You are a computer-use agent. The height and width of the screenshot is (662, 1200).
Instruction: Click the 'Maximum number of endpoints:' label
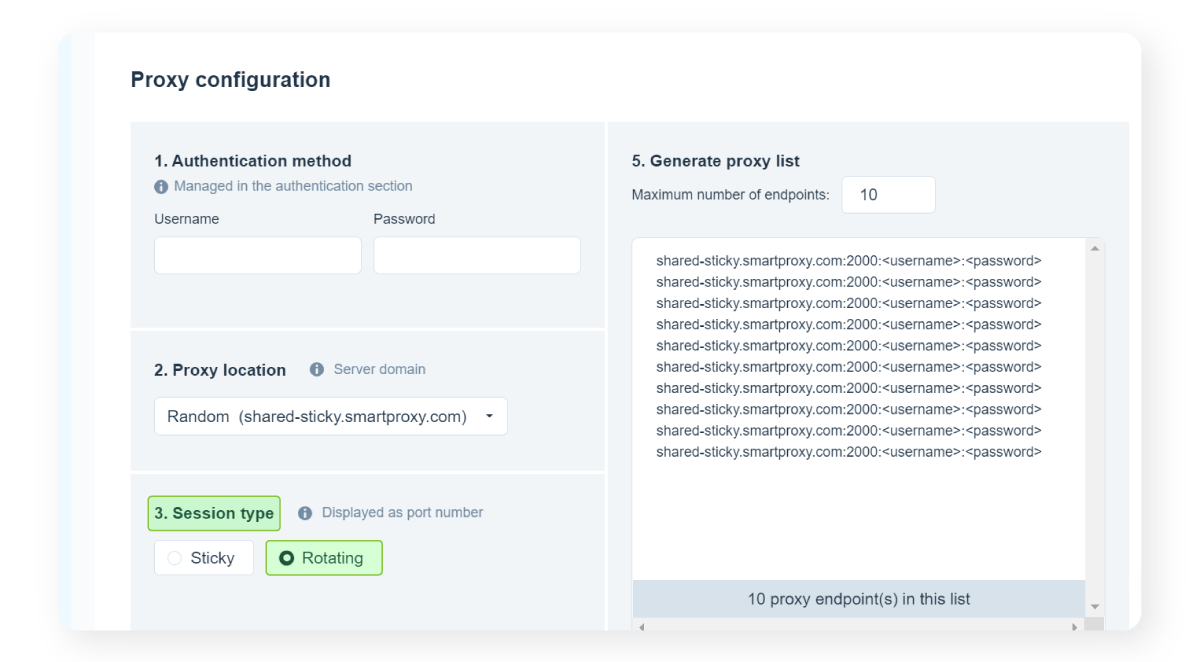pos(731,195)
